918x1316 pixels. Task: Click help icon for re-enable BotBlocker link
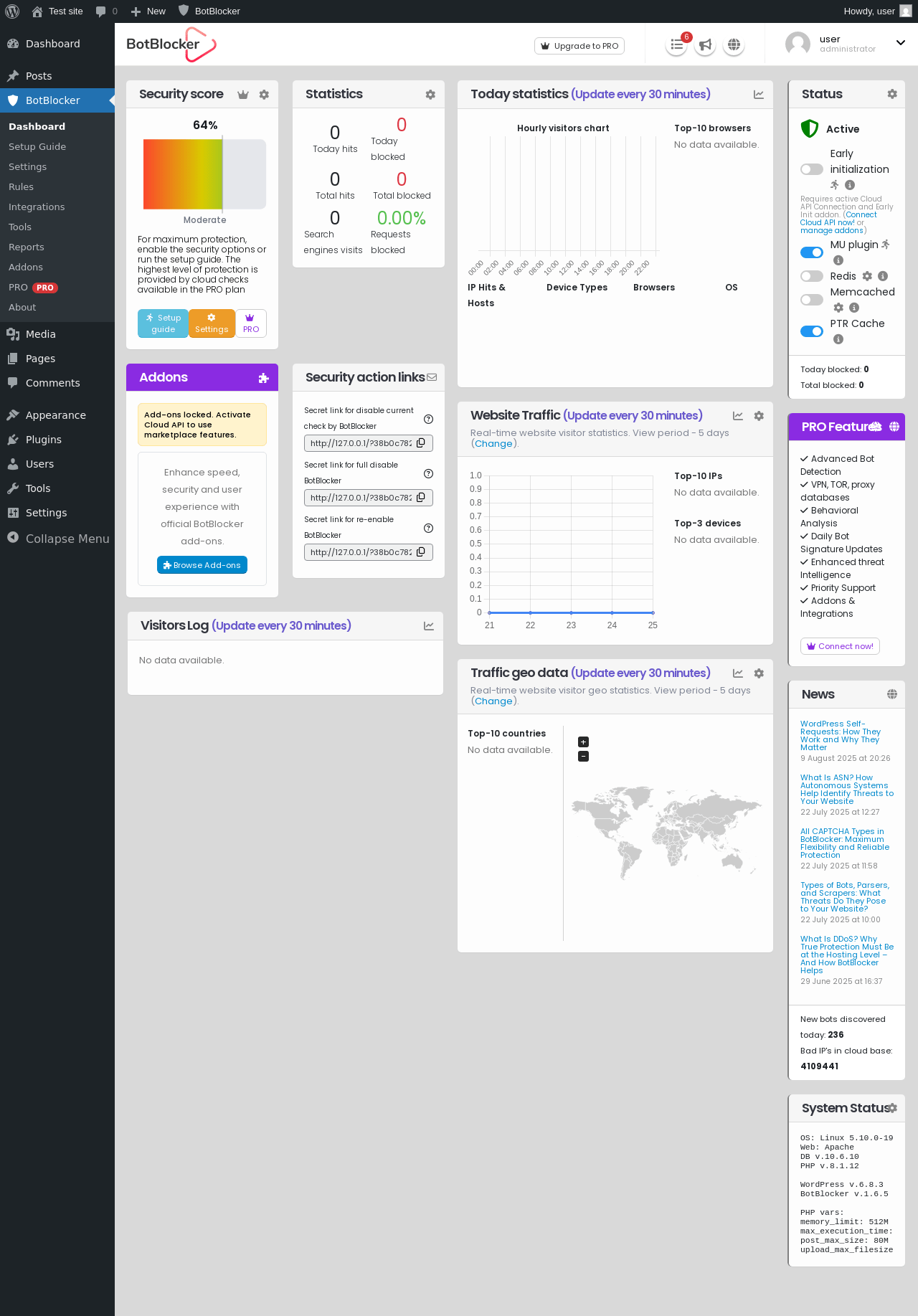[x=428, y=528]
